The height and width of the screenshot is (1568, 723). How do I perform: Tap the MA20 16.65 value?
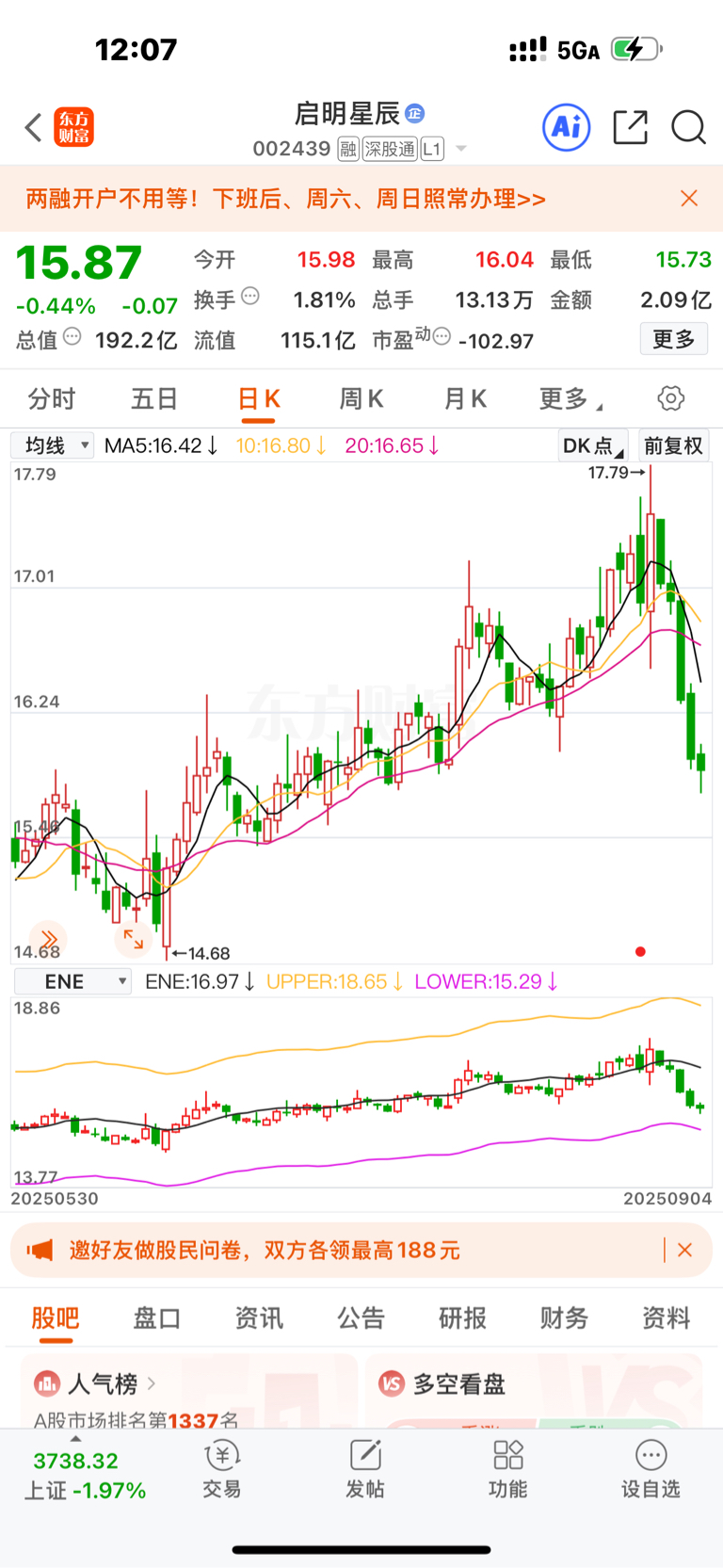pyautogui.click(x=392, y=445)
